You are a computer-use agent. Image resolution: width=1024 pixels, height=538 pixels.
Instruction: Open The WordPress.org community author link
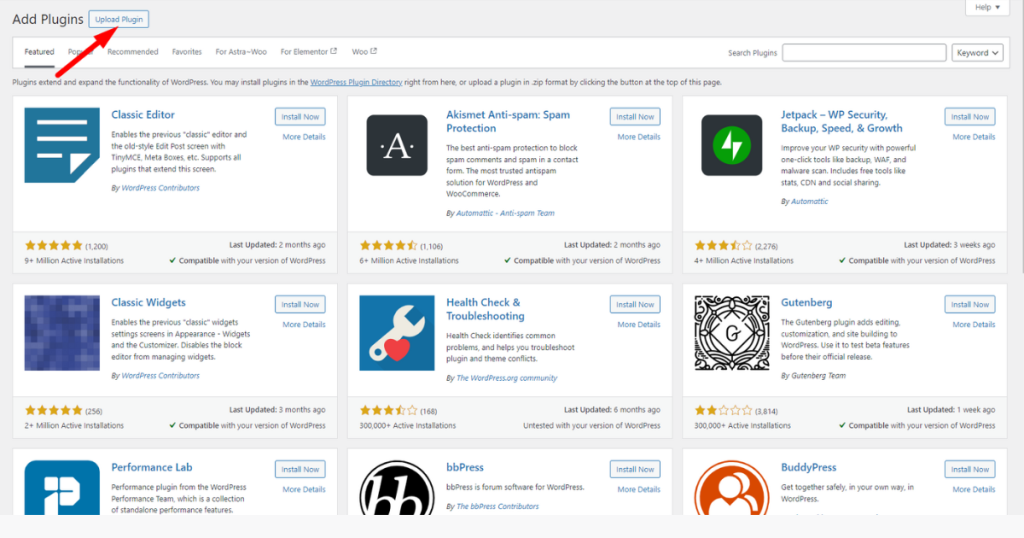507,378
